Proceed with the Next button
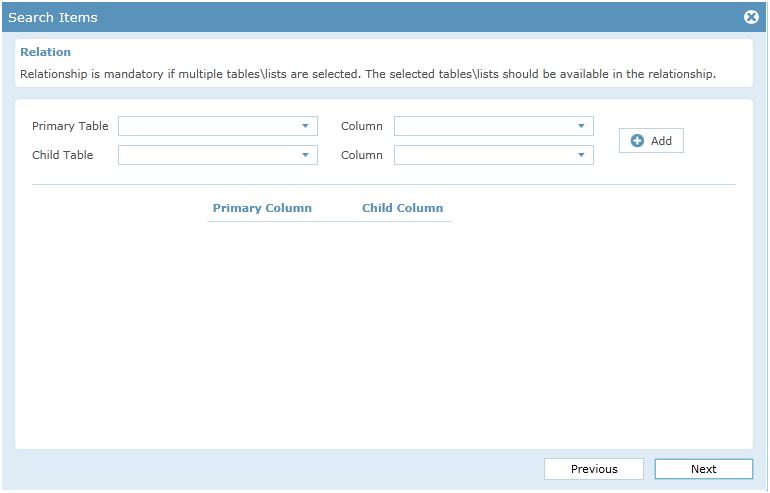This screenshot has width=770, height=493. 704,469
